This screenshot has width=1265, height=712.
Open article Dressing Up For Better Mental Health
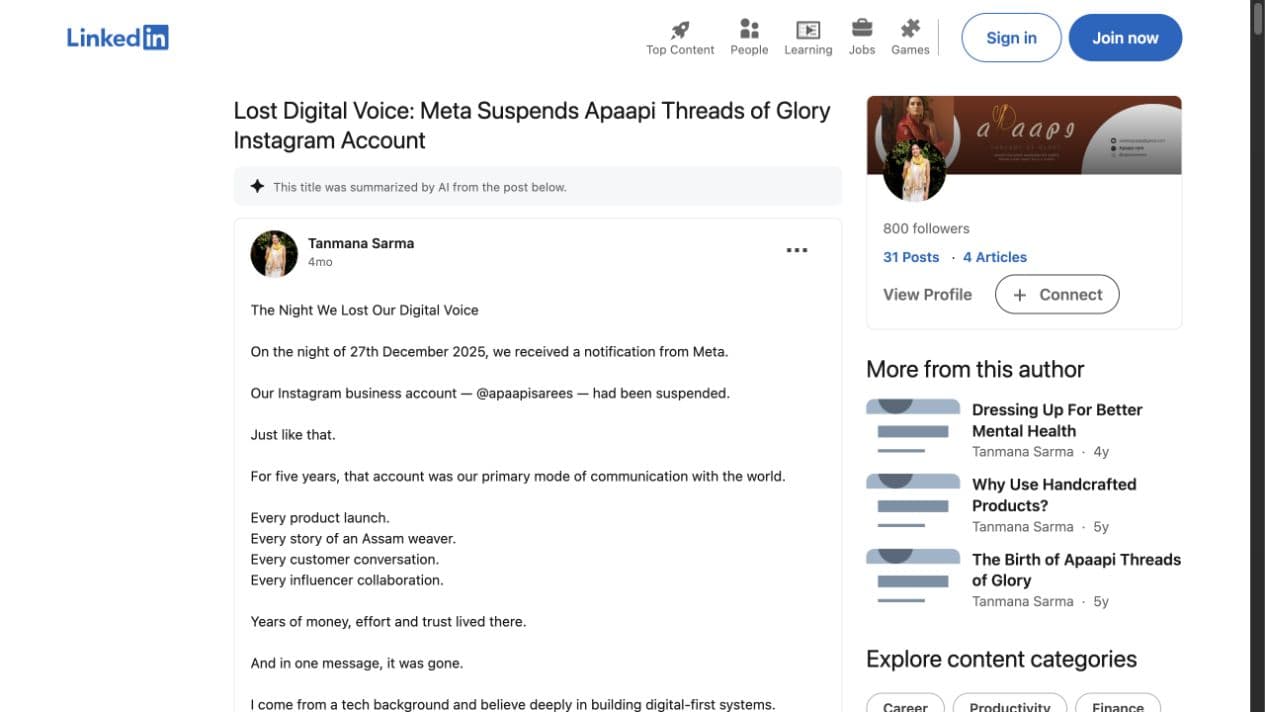[1057, 420]
